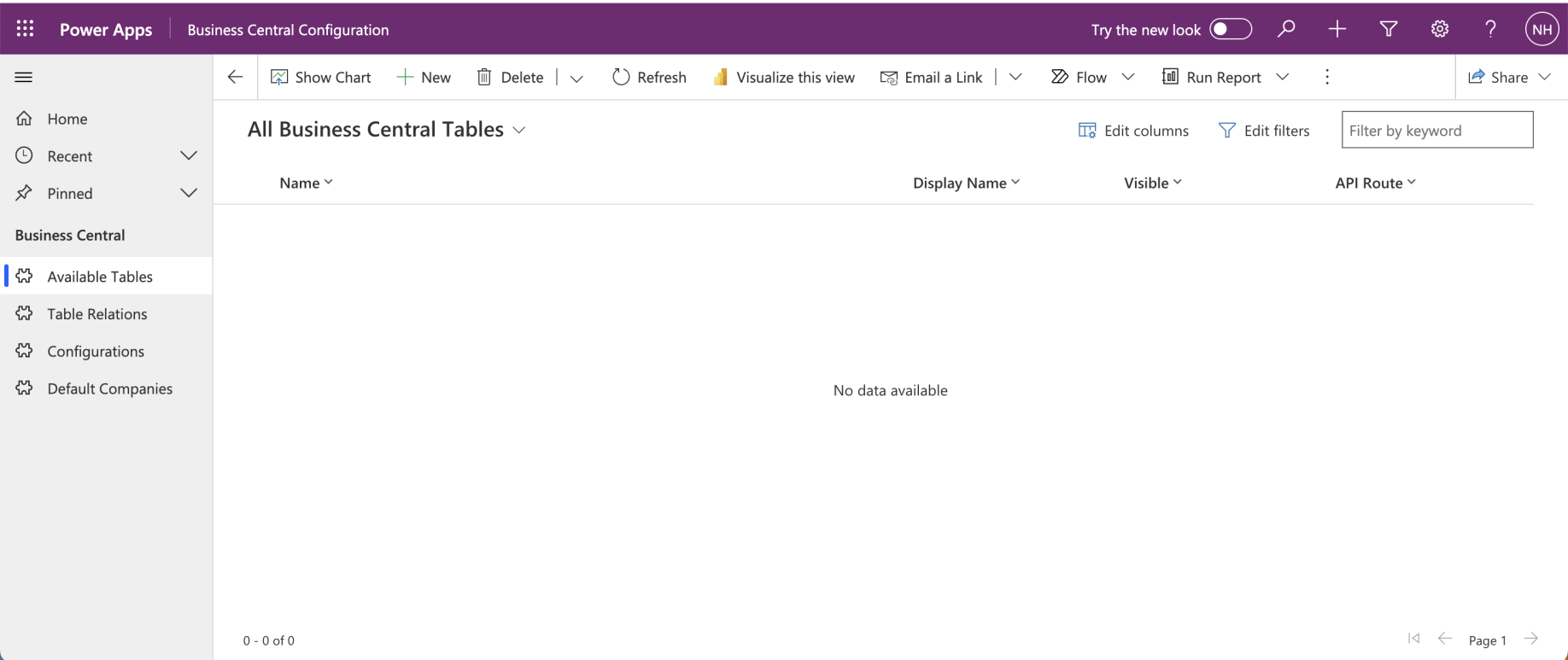This screenshot has height=660, width=1568.
Task: Go to Home in the sidebar
Action: pos(106,119)
